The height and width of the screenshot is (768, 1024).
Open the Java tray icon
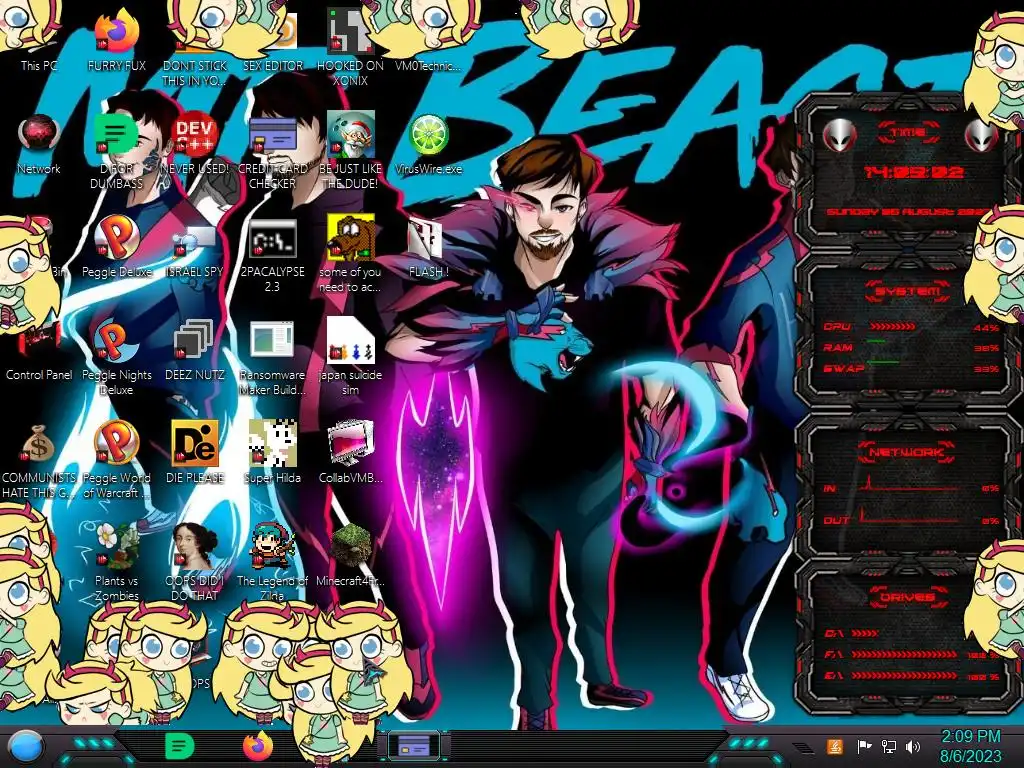point(835,746)
